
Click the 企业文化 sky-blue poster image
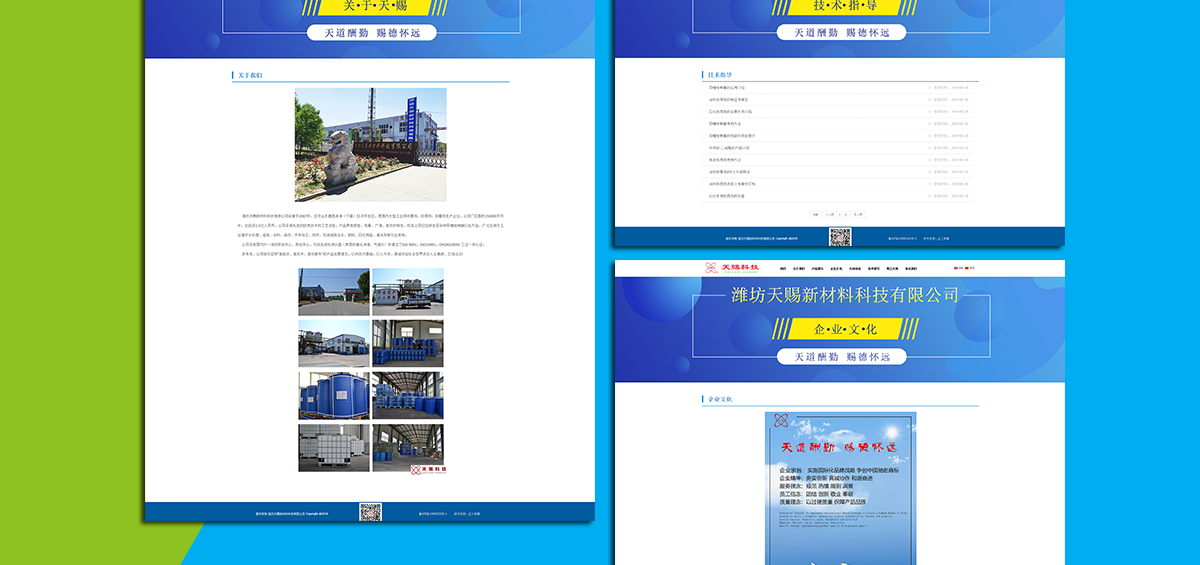(x=840, y=488)
